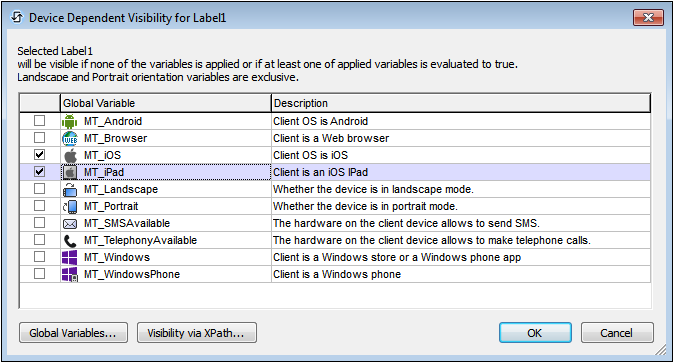
Task: Click the portrait phone icon
Action: [x=70, y=206]
